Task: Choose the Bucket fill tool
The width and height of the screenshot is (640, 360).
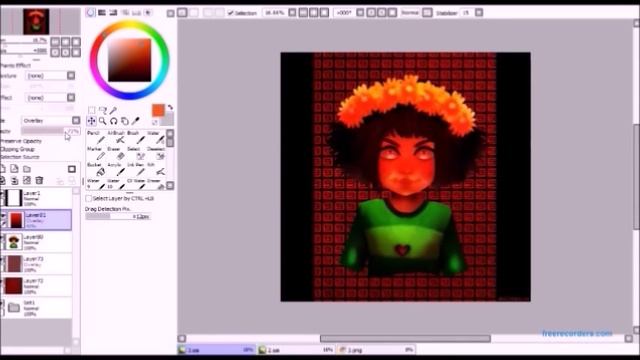Action: [x=97, y=170]
